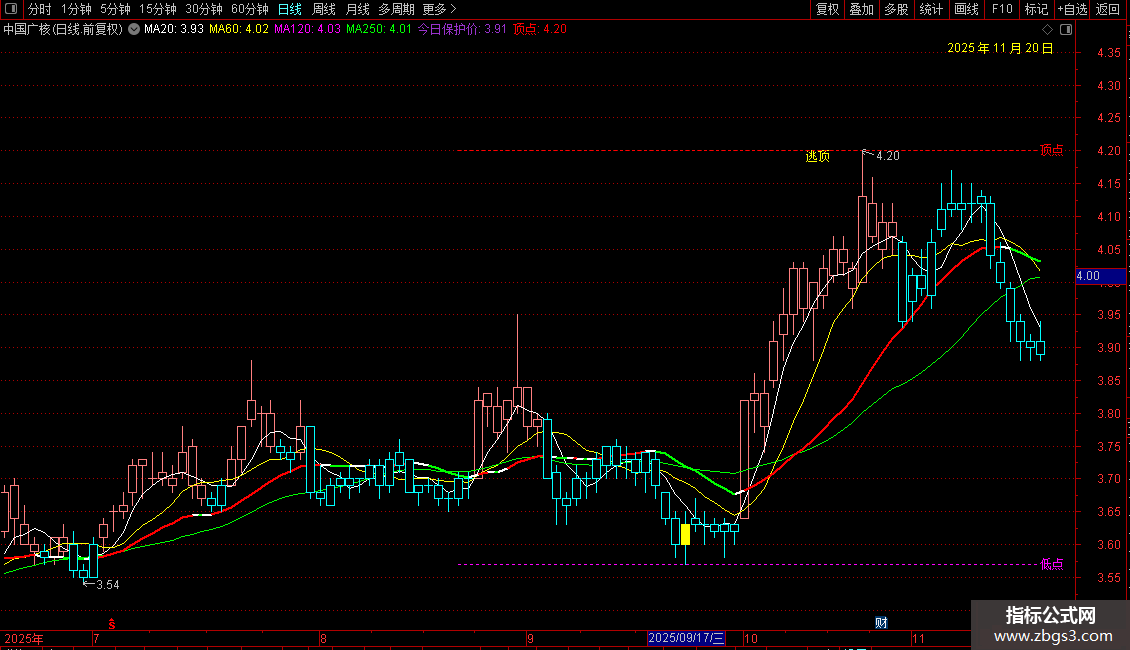The height and width of the screenshot is (650, 1130).
Task: Switch to 1分钟 period
Action: point(76,9)
